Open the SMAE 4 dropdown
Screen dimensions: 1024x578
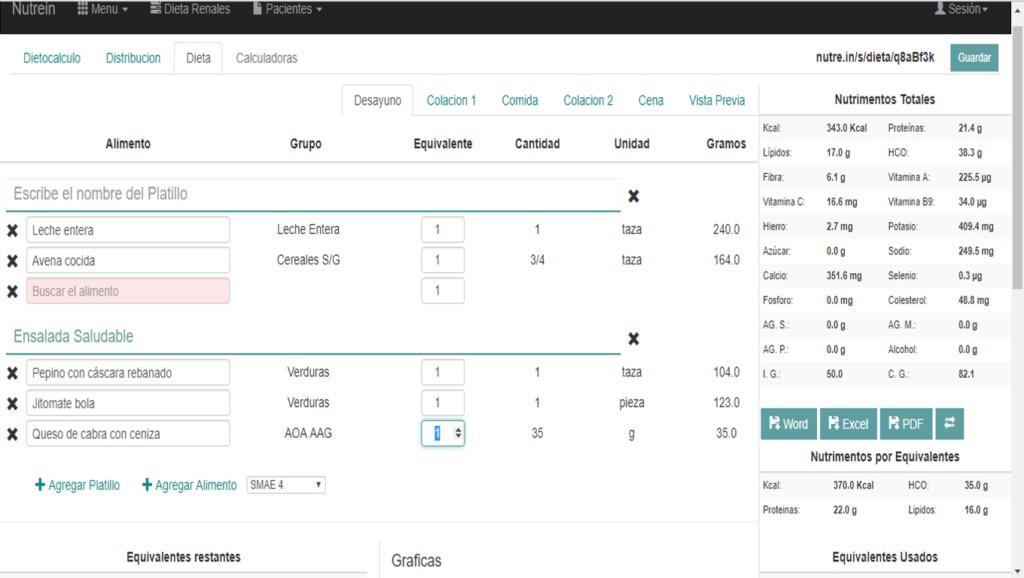[x=286, y=485]
